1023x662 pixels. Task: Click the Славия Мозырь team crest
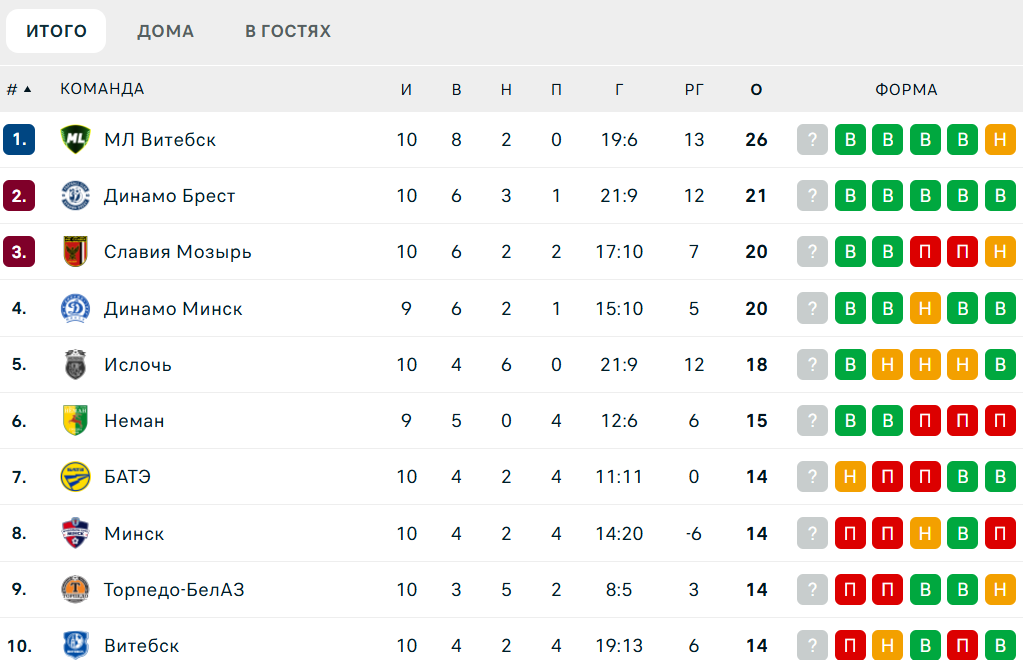coord(75,252)
